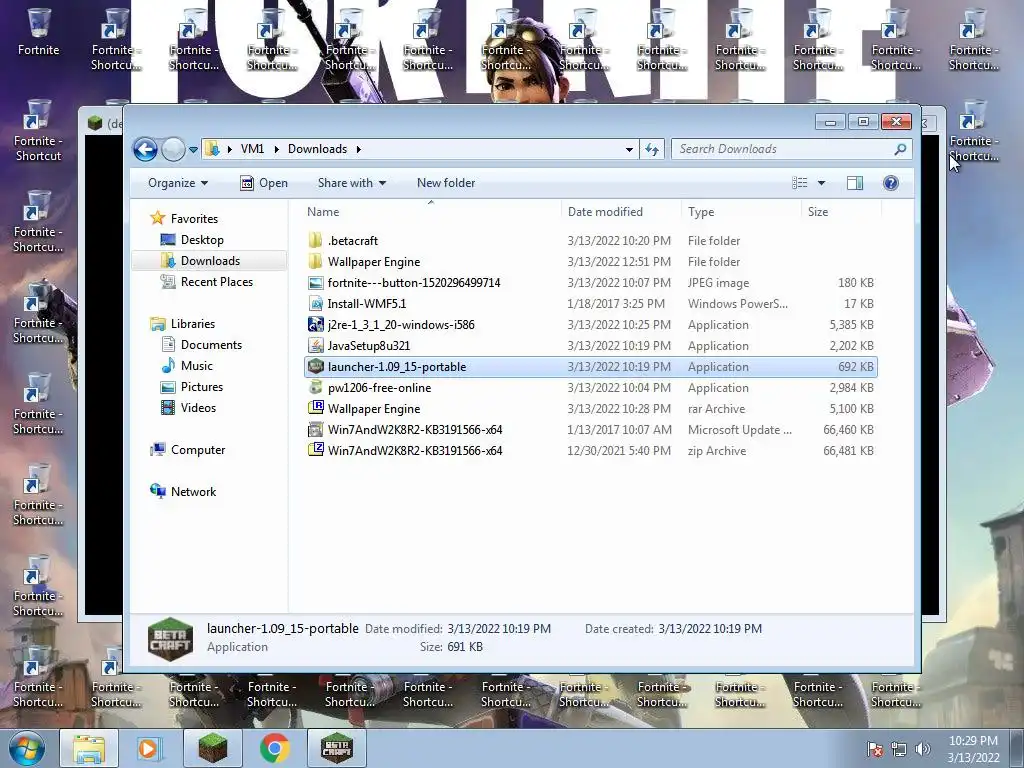Open Google Chrome from the taskbar
Viewport: 1024px width, 768px height.
pyautogui.click(x=274, y=748)
